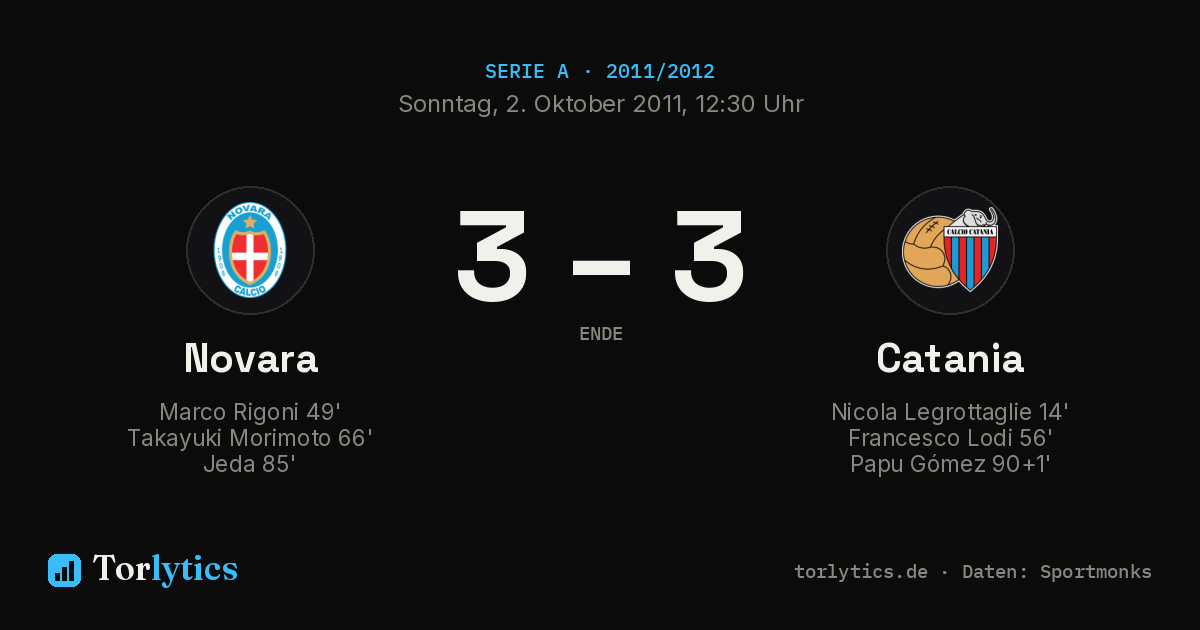Click the Daten: Sportmonks credit
Viewport: 1200px width, 630px height.
click(x=1057, y=572)
